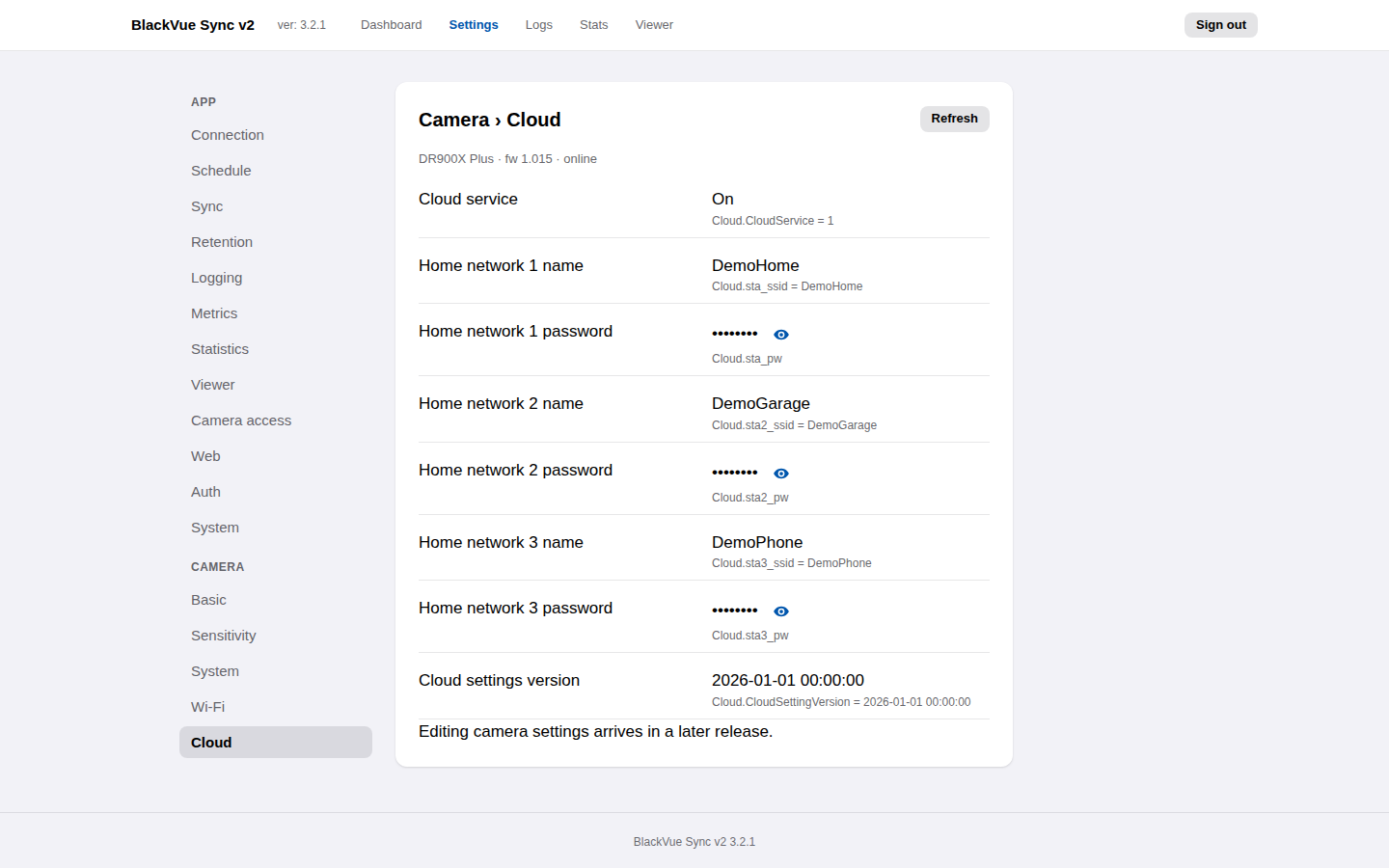Open the Dashboard tab

pyautogui.click(x=391, y=25)
